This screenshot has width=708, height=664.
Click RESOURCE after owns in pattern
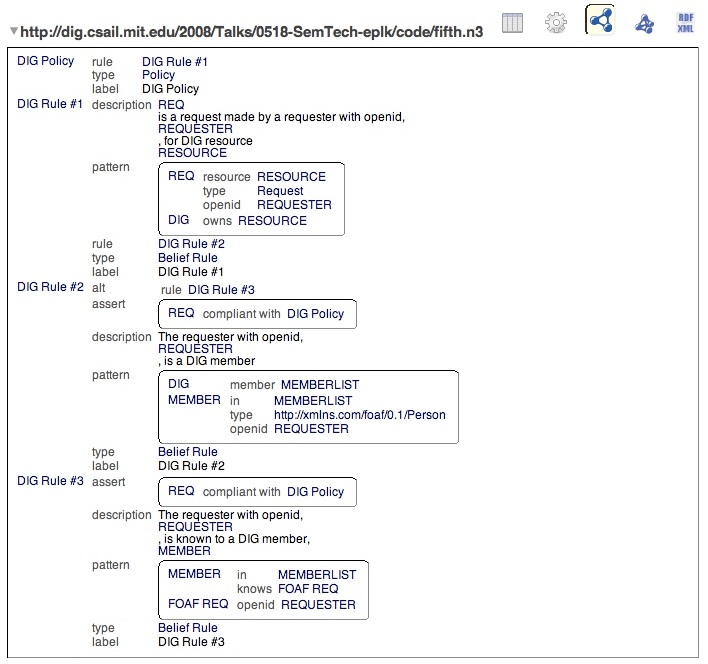pos(272,221)
